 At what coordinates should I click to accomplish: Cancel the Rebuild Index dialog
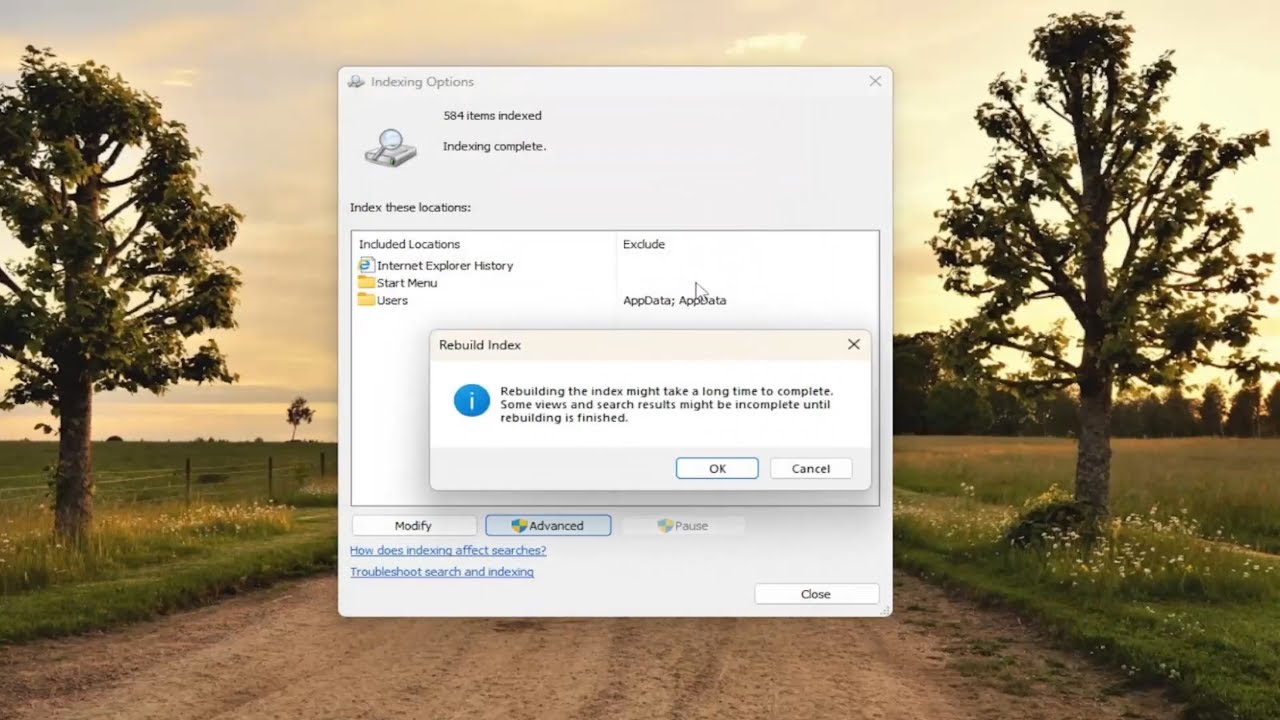coord(810,468)
